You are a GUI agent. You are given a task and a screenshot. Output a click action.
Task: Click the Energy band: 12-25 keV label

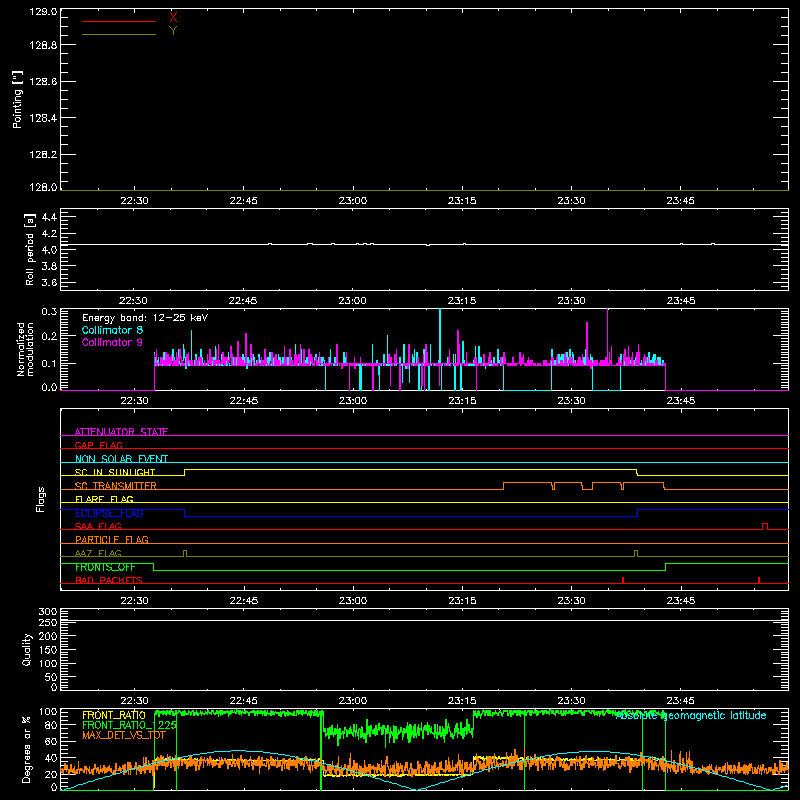point(145,318)
